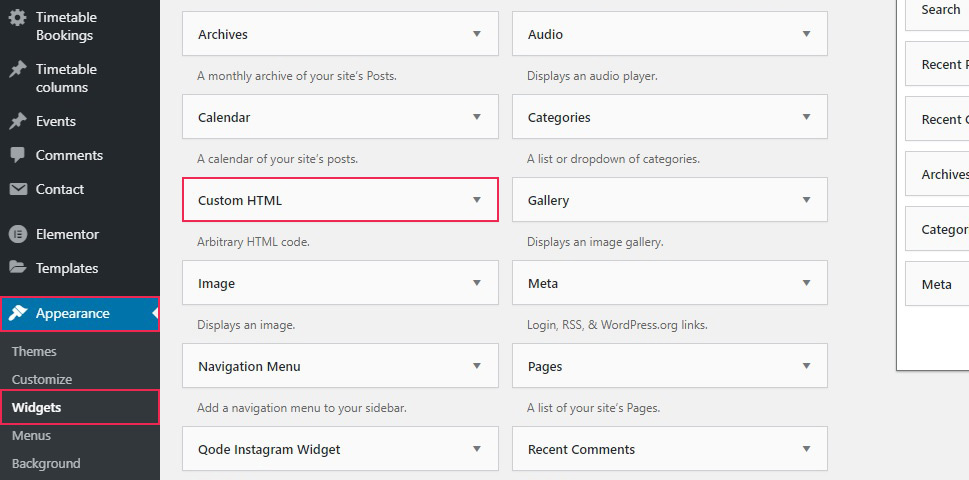
Task: Open the Themes submenu item
Action: [34, 352]
